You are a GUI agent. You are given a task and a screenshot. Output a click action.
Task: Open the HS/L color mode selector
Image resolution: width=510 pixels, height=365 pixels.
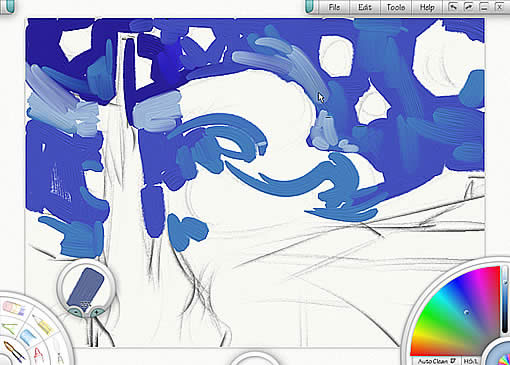tap(470, 361)
